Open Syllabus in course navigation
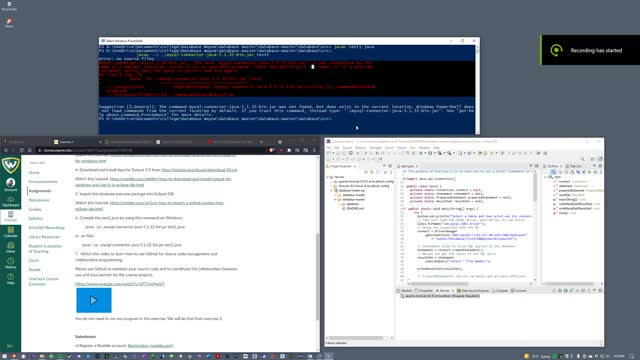 (36, 218)
